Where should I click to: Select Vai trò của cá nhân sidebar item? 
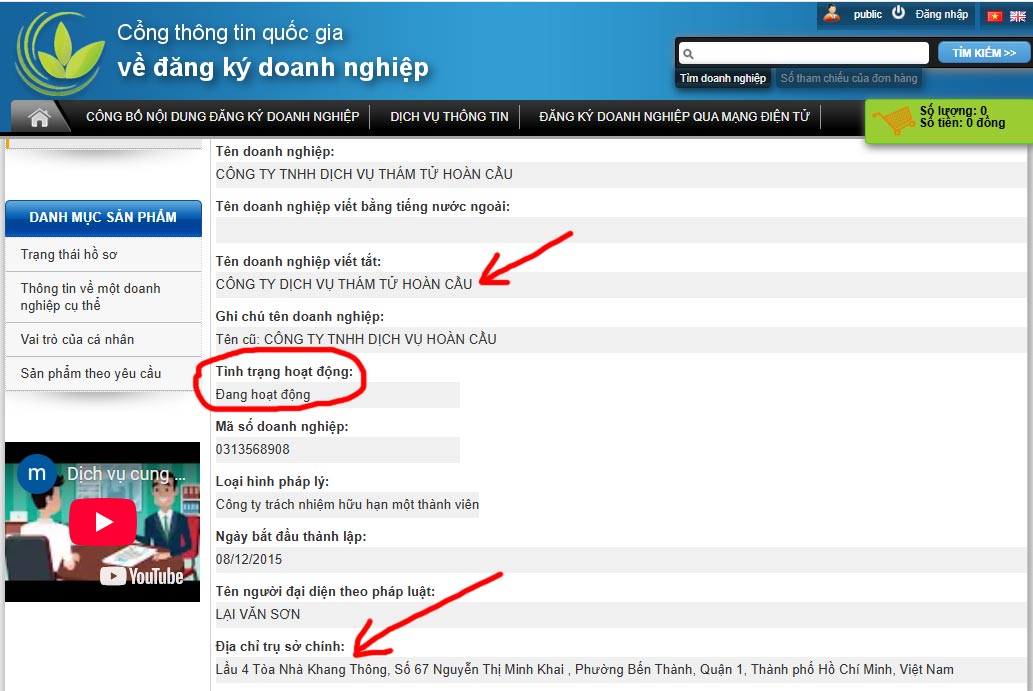[x=77, y=339]
